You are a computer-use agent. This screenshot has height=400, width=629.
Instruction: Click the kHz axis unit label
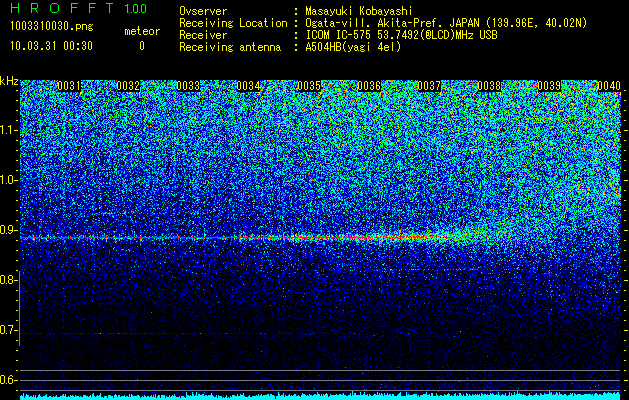(x=9, y=81)
